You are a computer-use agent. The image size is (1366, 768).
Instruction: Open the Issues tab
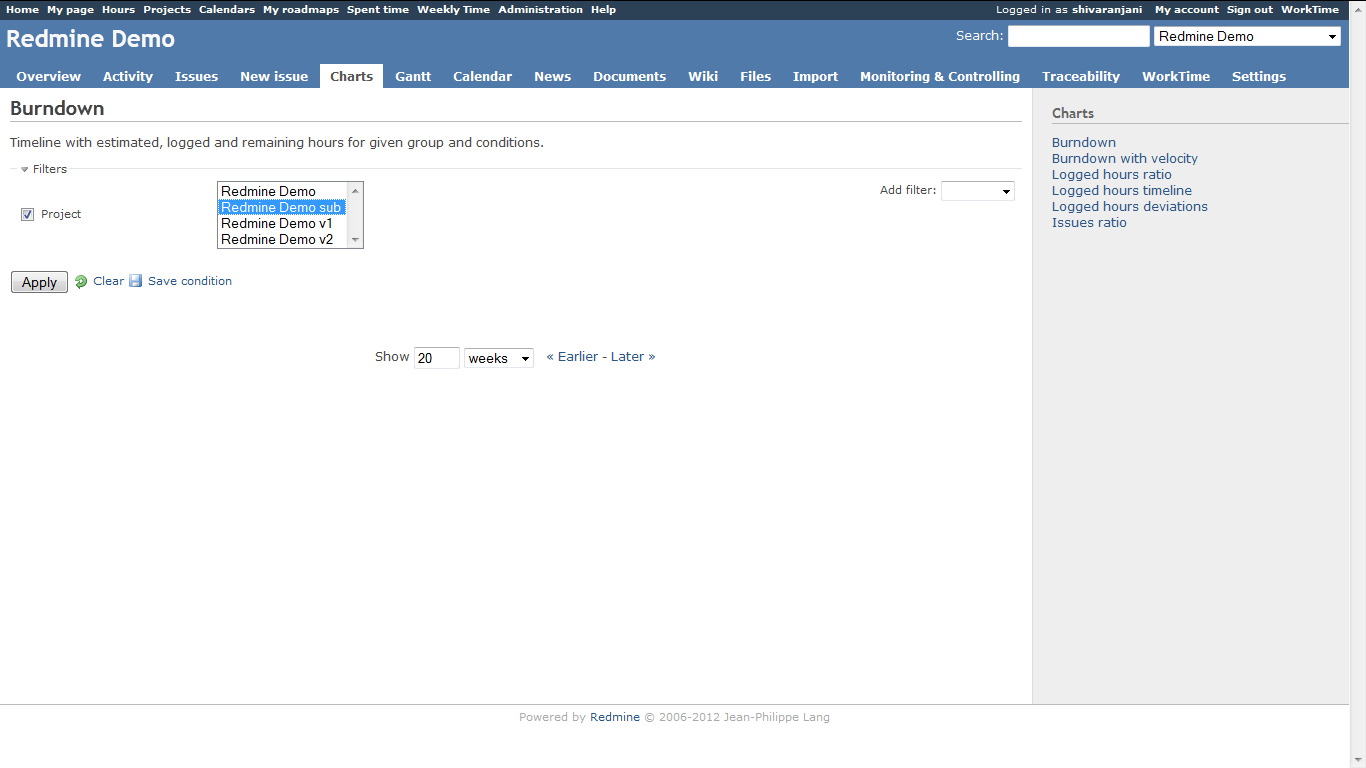(x=196, y=76)
